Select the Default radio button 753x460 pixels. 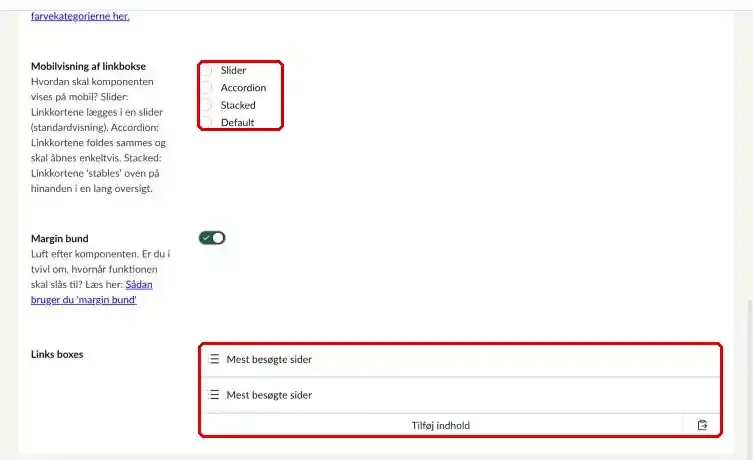tap(206, 122)
